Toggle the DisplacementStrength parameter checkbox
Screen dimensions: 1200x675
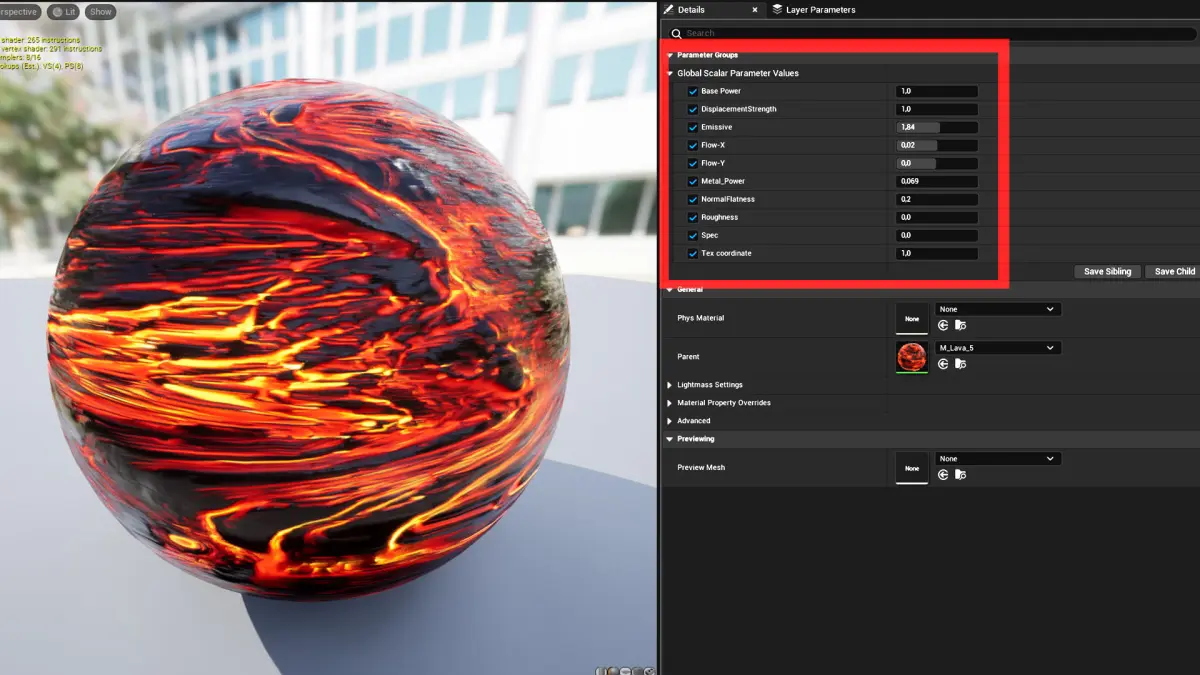(693, 109)
